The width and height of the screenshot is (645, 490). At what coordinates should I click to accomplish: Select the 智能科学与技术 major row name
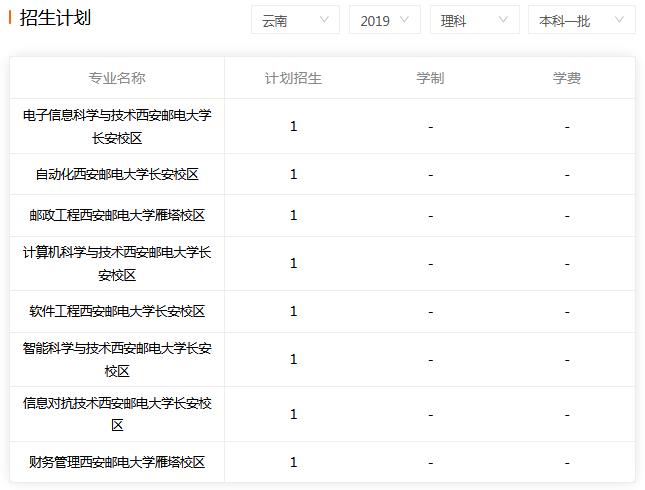[117, 360]
